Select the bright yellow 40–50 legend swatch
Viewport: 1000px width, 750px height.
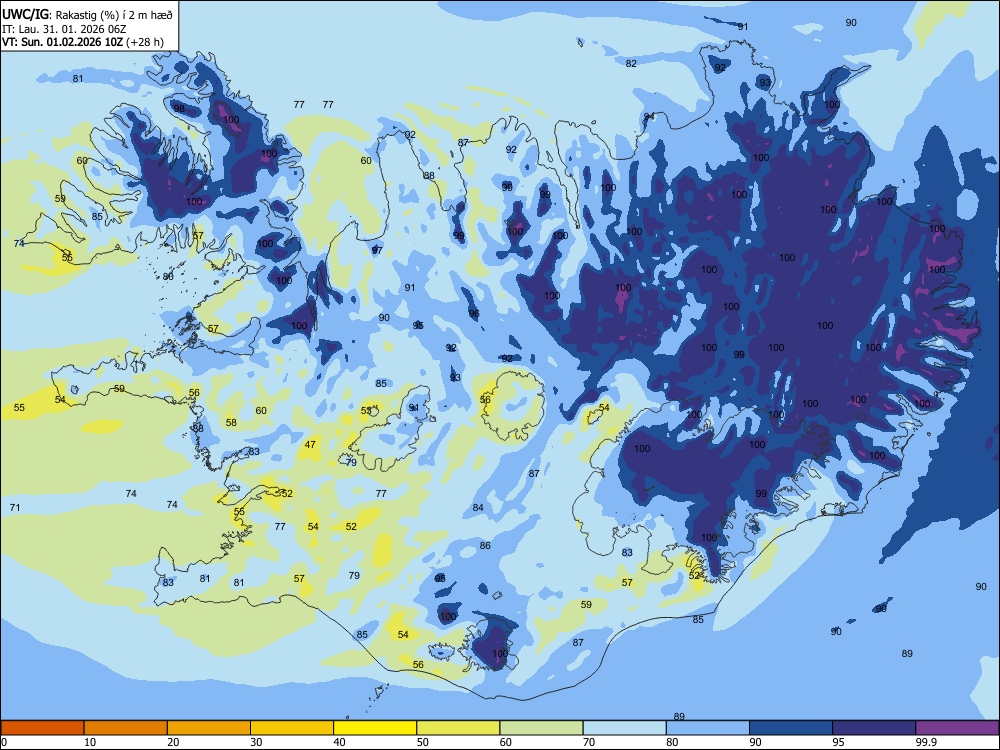click(x=375, y=728)
